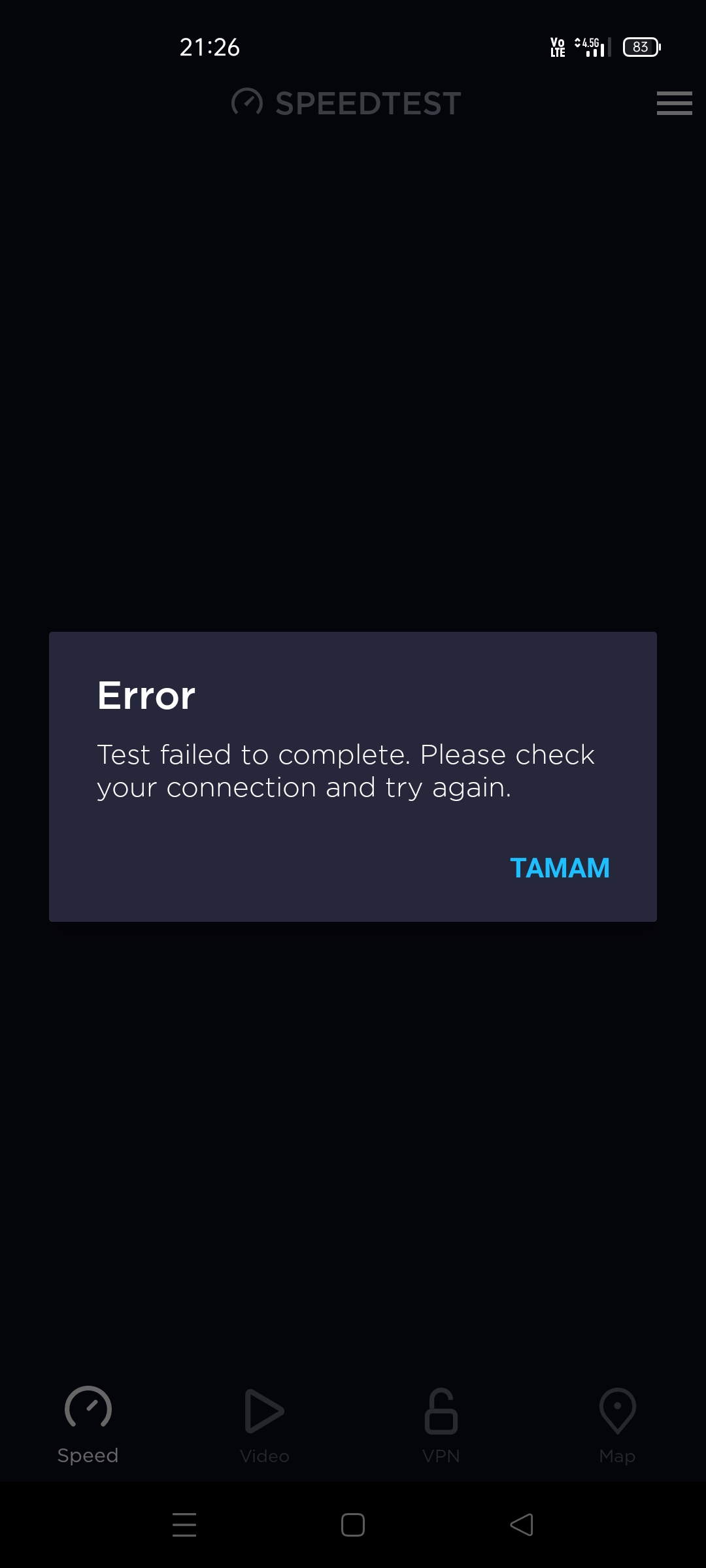Switch to the Map tab label
This screenshot has height=1568, width=706.
click(617, 1457)
